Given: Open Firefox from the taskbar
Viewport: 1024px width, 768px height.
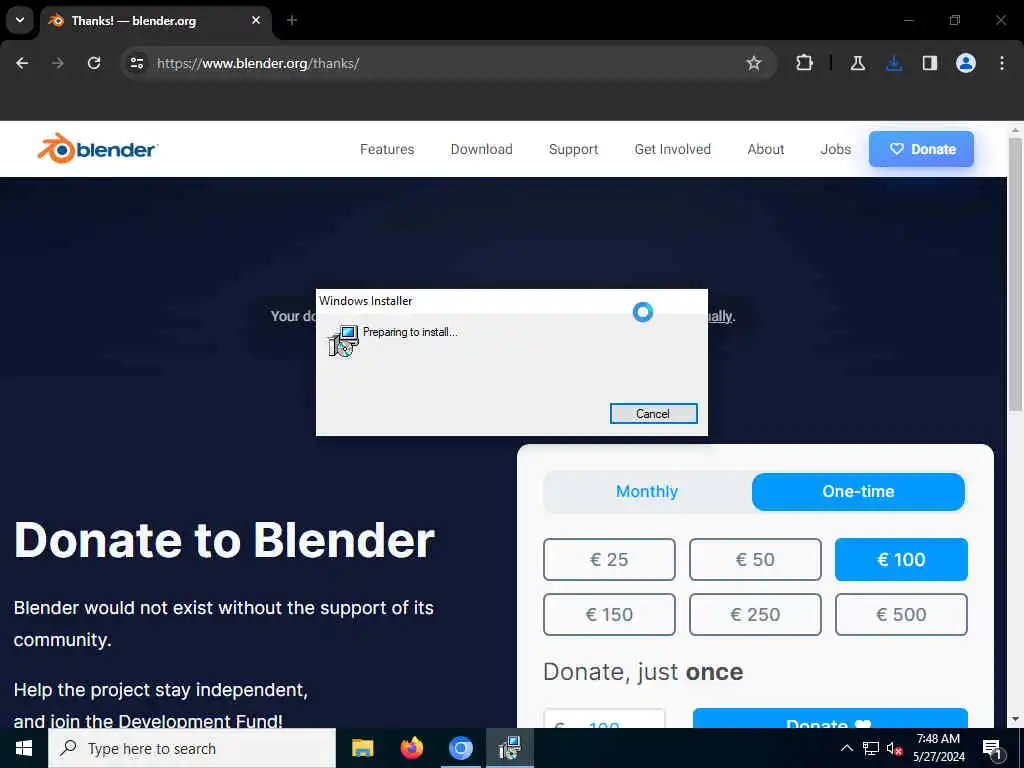Looking at the screenshot, I should [411, 748].
